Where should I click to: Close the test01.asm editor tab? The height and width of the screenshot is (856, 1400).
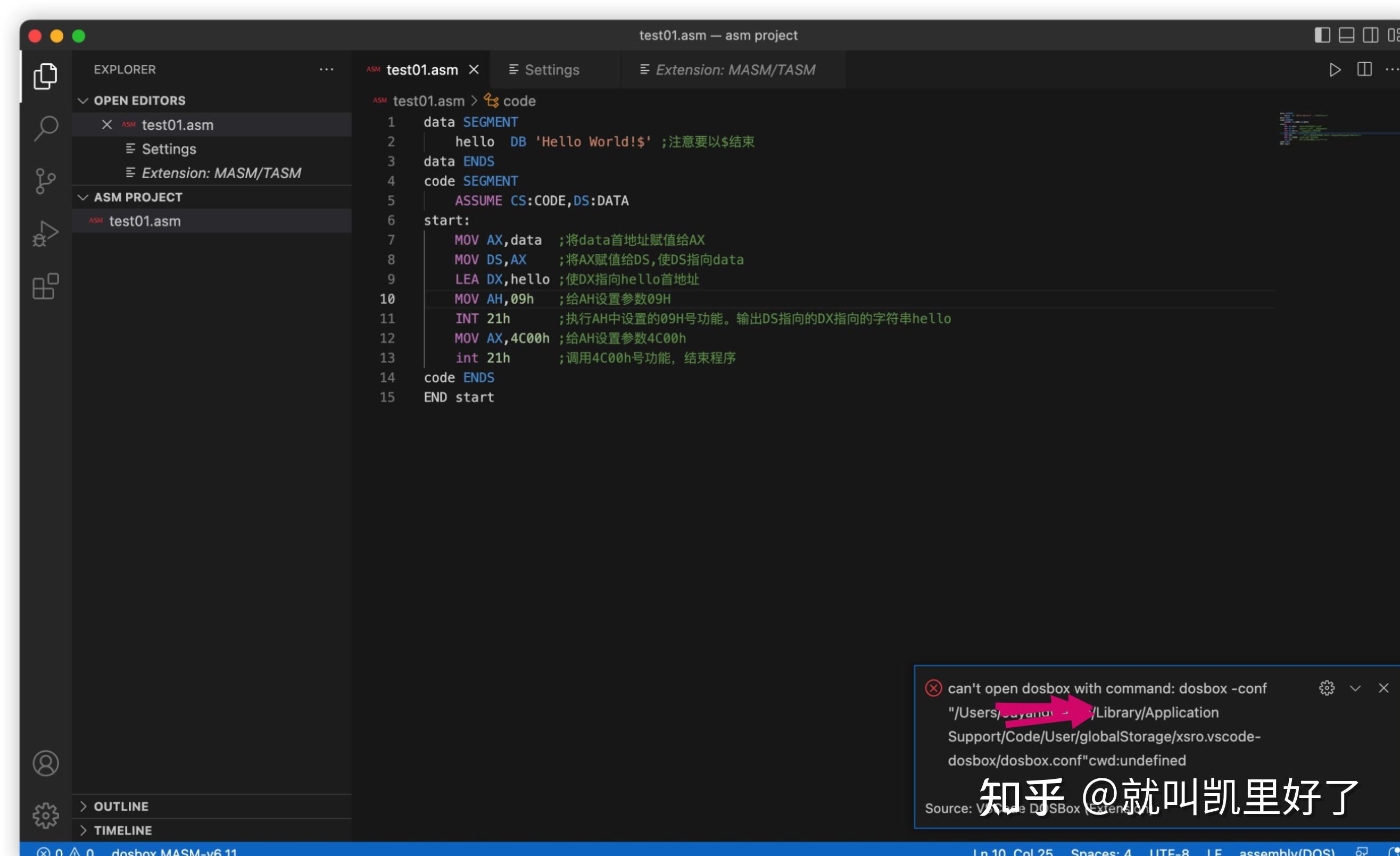473,69
